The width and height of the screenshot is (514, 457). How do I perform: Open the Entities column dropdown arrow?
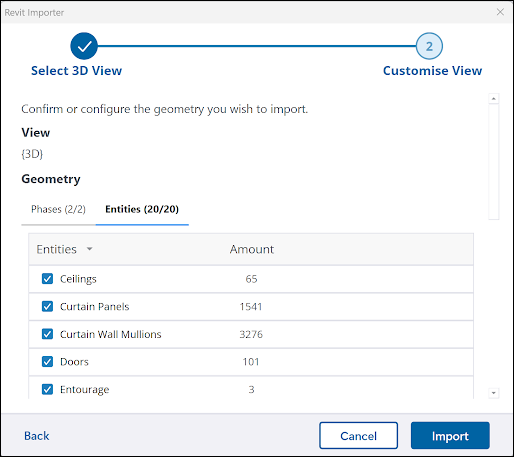[x=89, y=249]
